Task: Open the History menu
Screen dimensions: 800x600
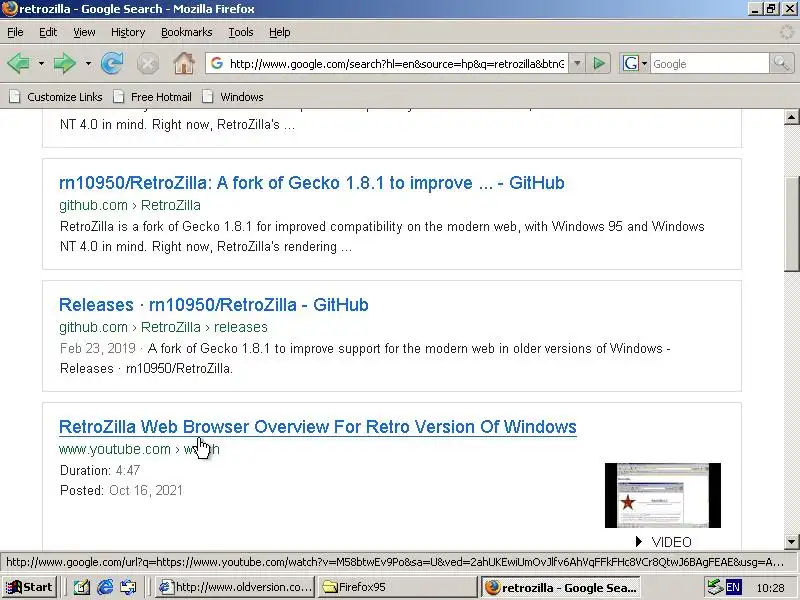Action: (128, 32)
